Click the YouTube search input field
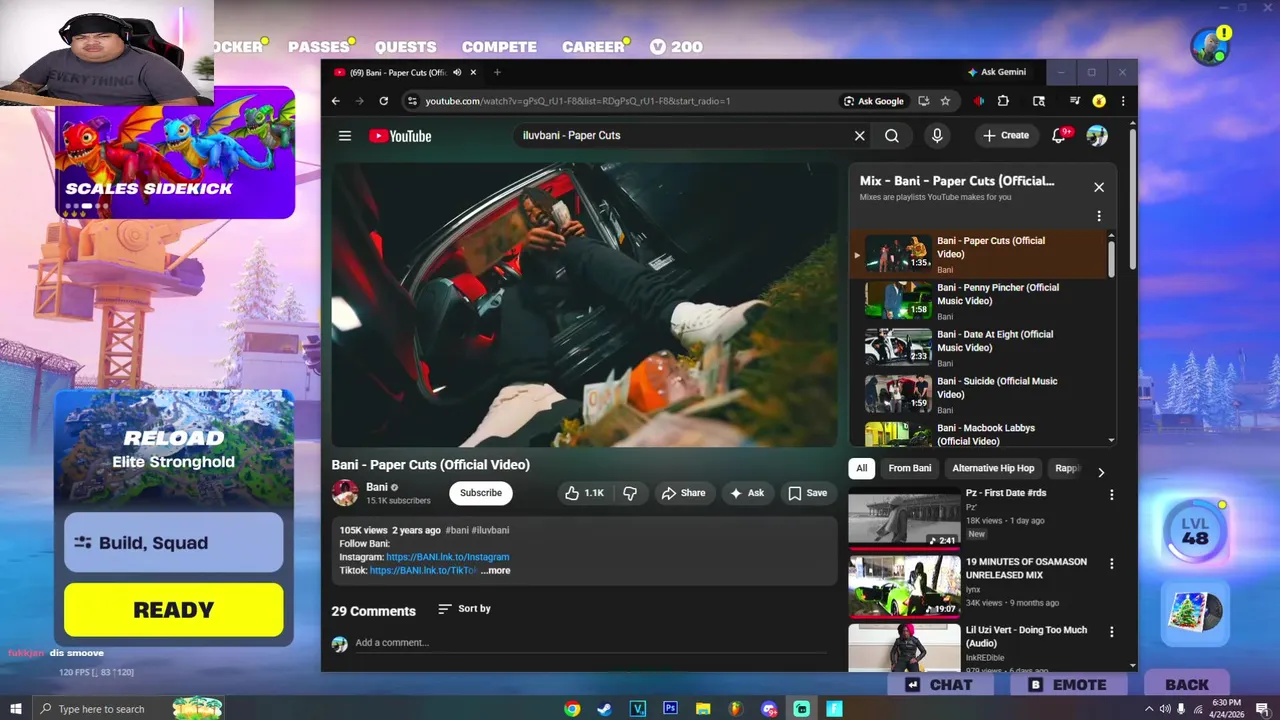 (x=680, y=136)
